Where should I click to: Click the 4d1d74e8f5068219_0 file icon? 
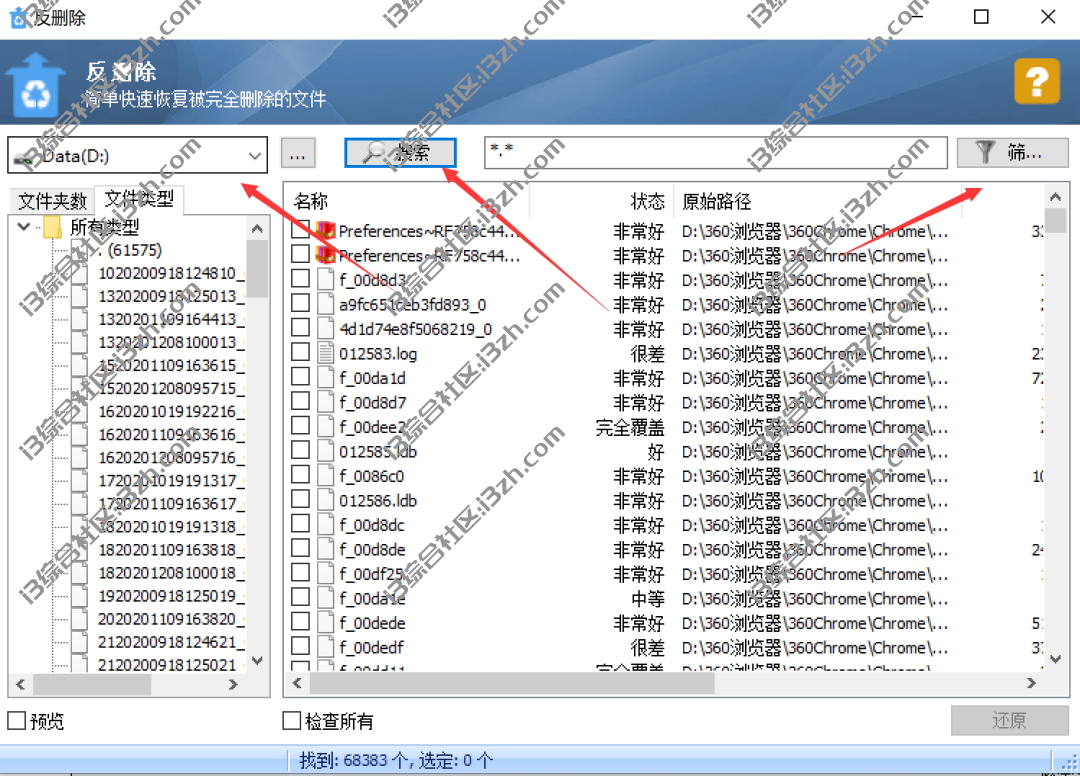tap(325, 328)
